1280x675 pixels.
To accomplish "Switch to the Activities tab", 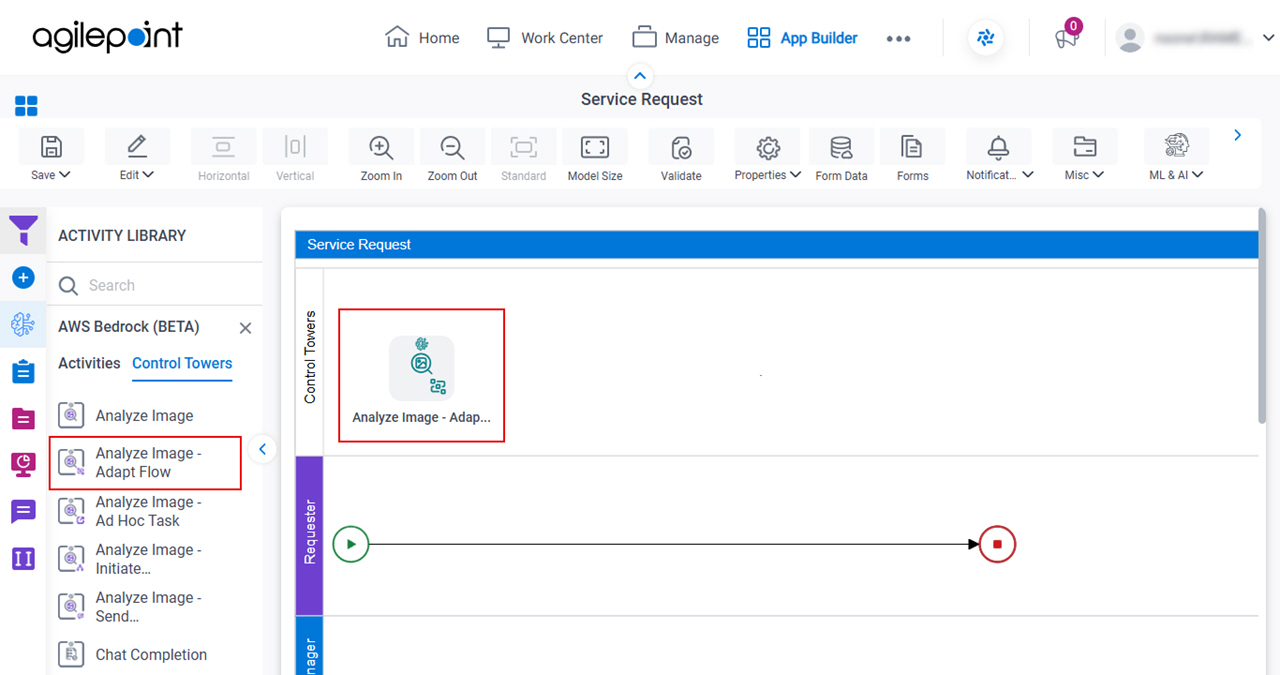I will point(89,363).
